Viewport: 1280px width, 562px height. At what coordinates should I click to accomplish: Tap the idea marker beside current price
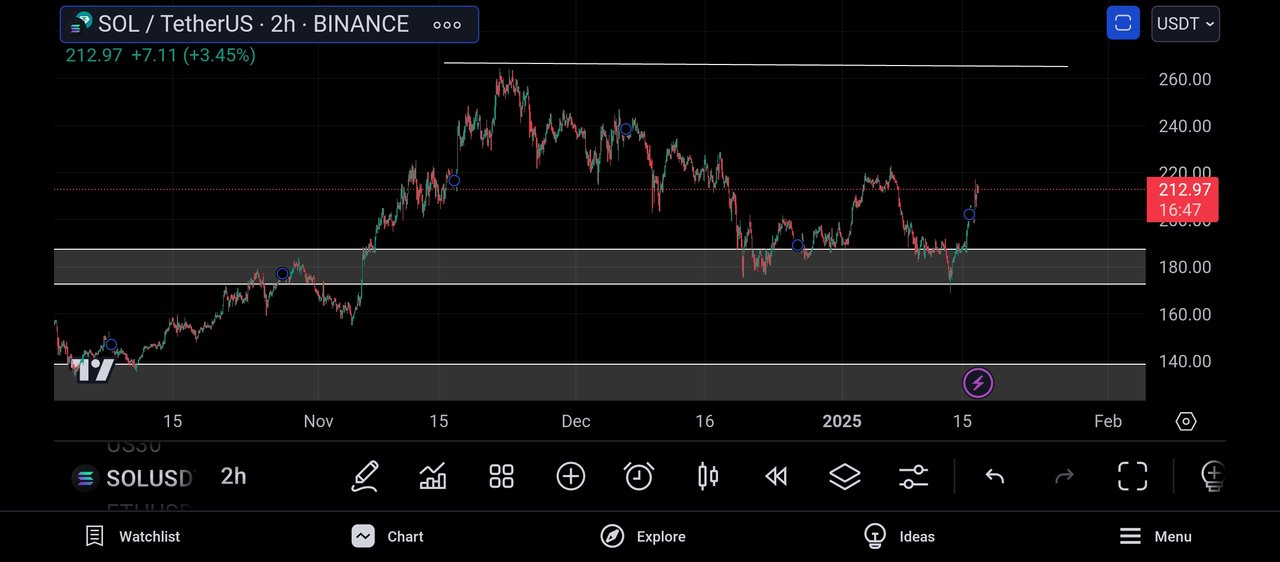(969, 214)
